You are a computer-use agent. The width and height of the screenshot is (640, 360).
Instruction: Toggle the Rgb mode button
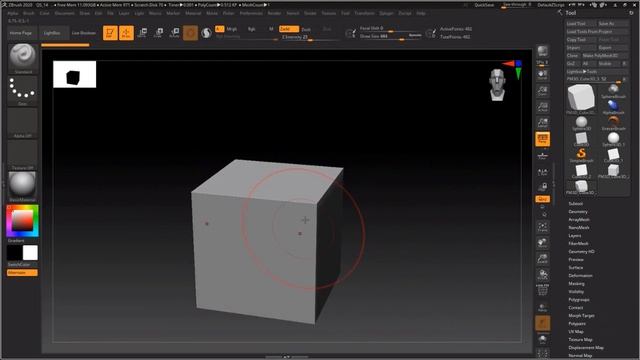[251, 29]
